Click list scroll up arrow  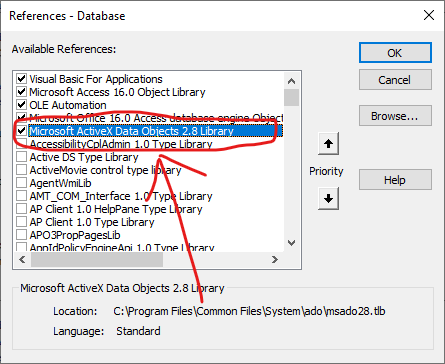[291, 81]
